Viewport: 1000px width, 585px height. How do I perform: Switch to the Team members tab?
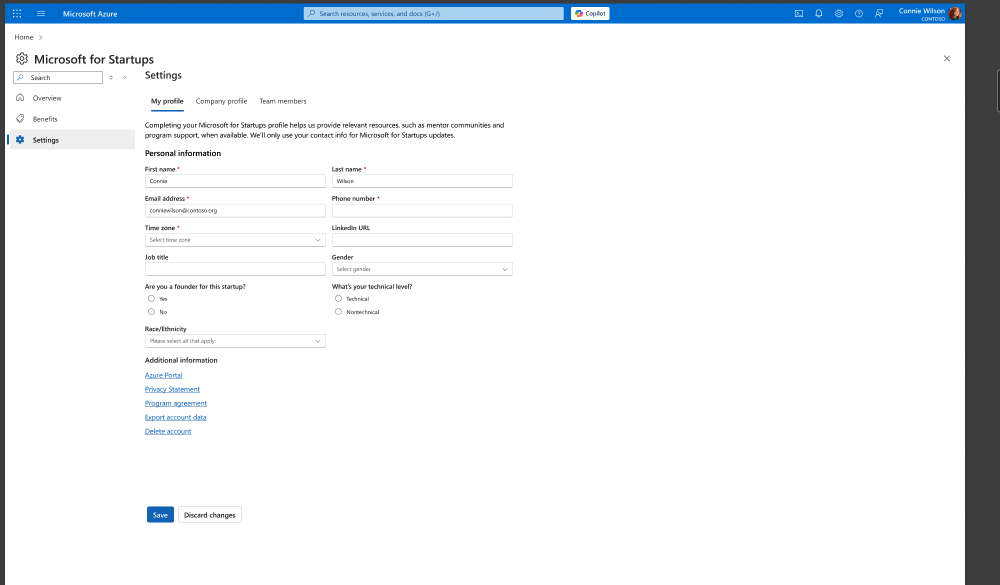[x=283, y=101]
